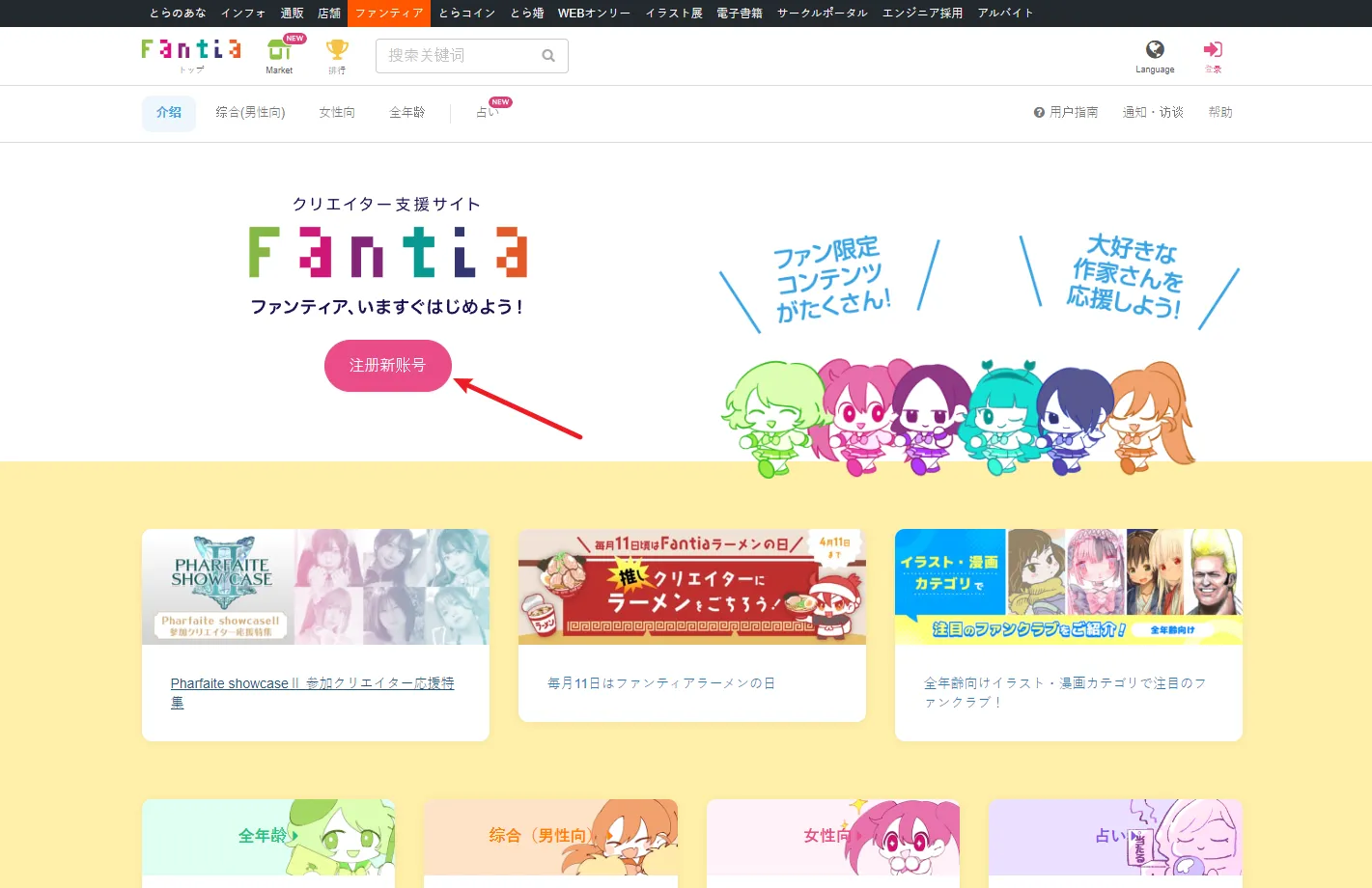Image resolution: width=1372 pixels, height=888 pixels.
Task: Switch to the 女性向 tab
Action: point(336,112)
